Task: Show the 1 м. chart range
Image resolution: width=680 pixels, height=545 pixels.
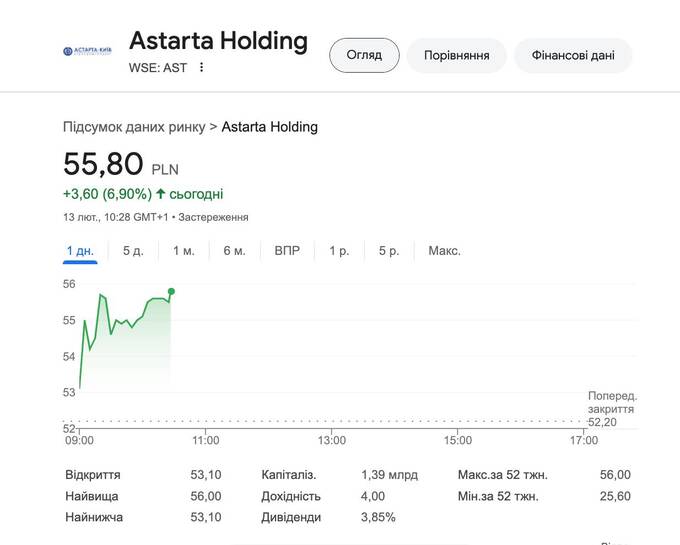Action: pos(183,250)
